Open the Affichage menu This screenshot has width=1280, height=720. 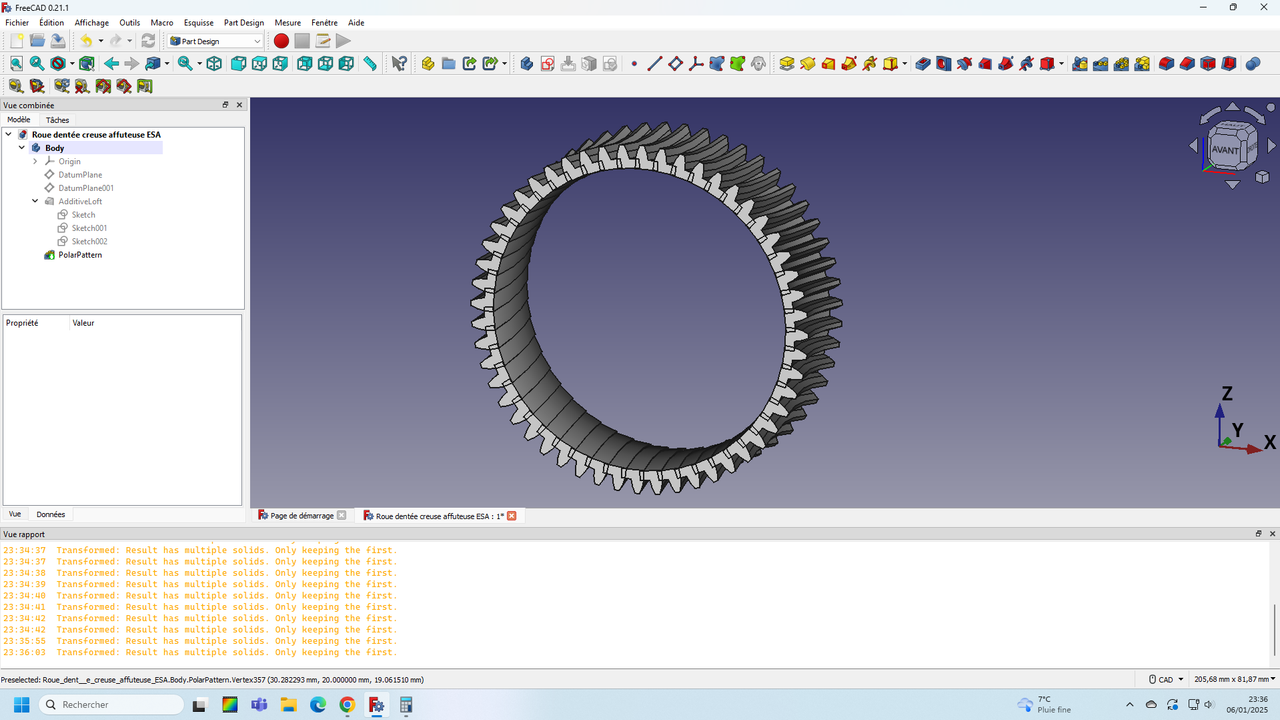click(92, 22)
